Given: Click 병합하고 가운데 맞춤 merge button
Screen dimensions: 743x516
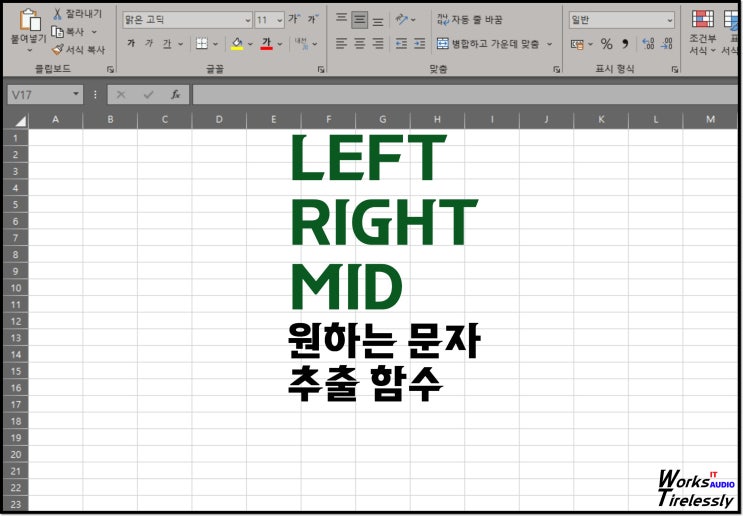Looking at the screenshot, I should [488, 44].
